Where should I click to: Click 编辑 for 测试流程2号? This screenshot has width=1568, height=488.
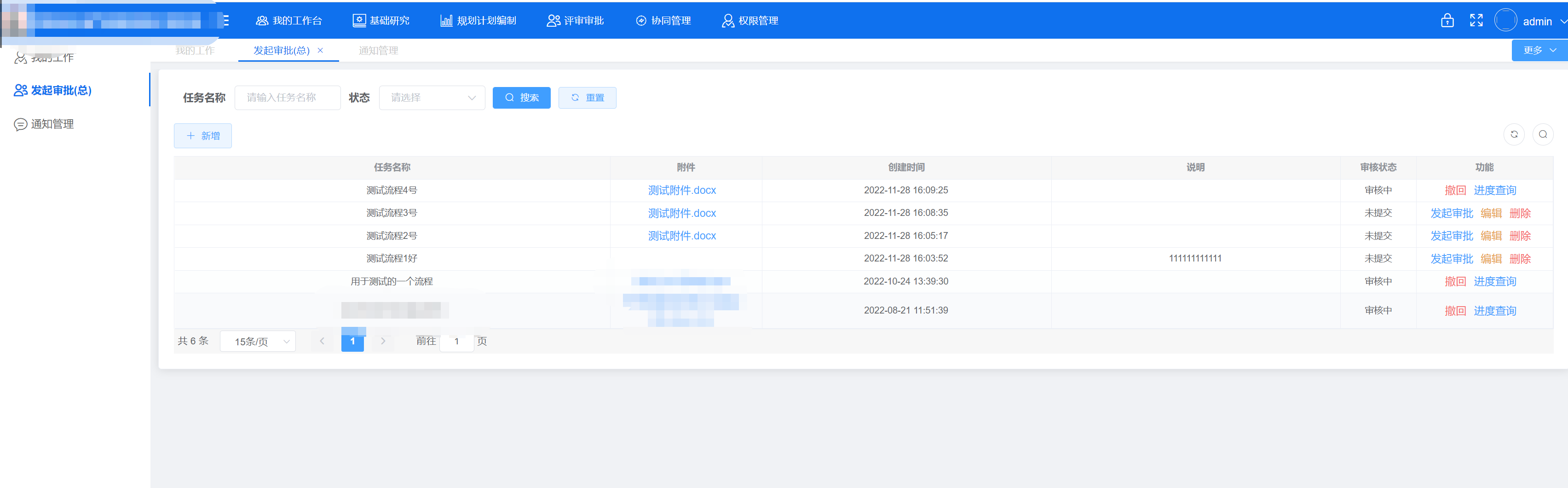pos(1491,236)
